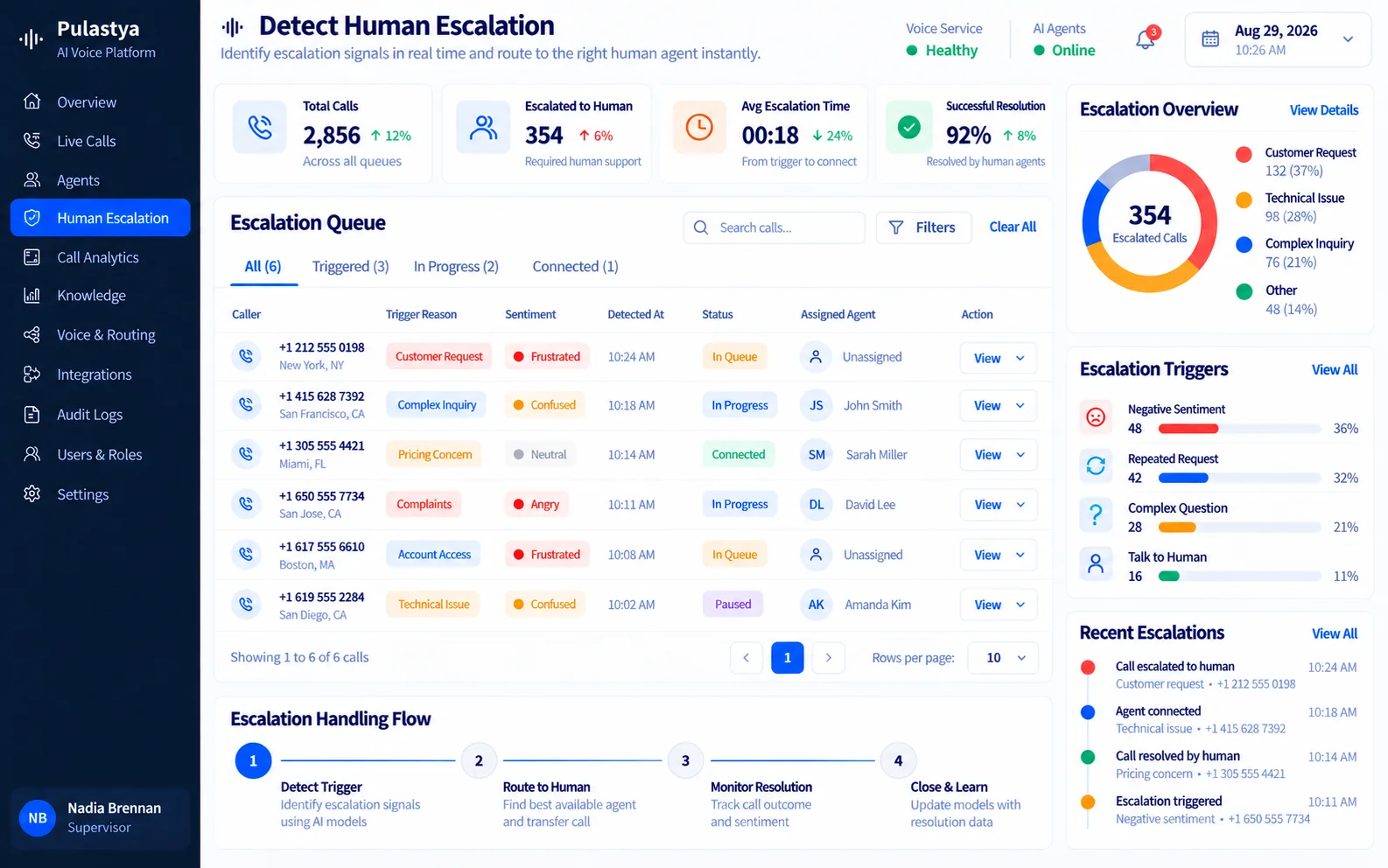Open View dropdown for +1 212 555 0198

pyautogui.click(x=999, y=358)
